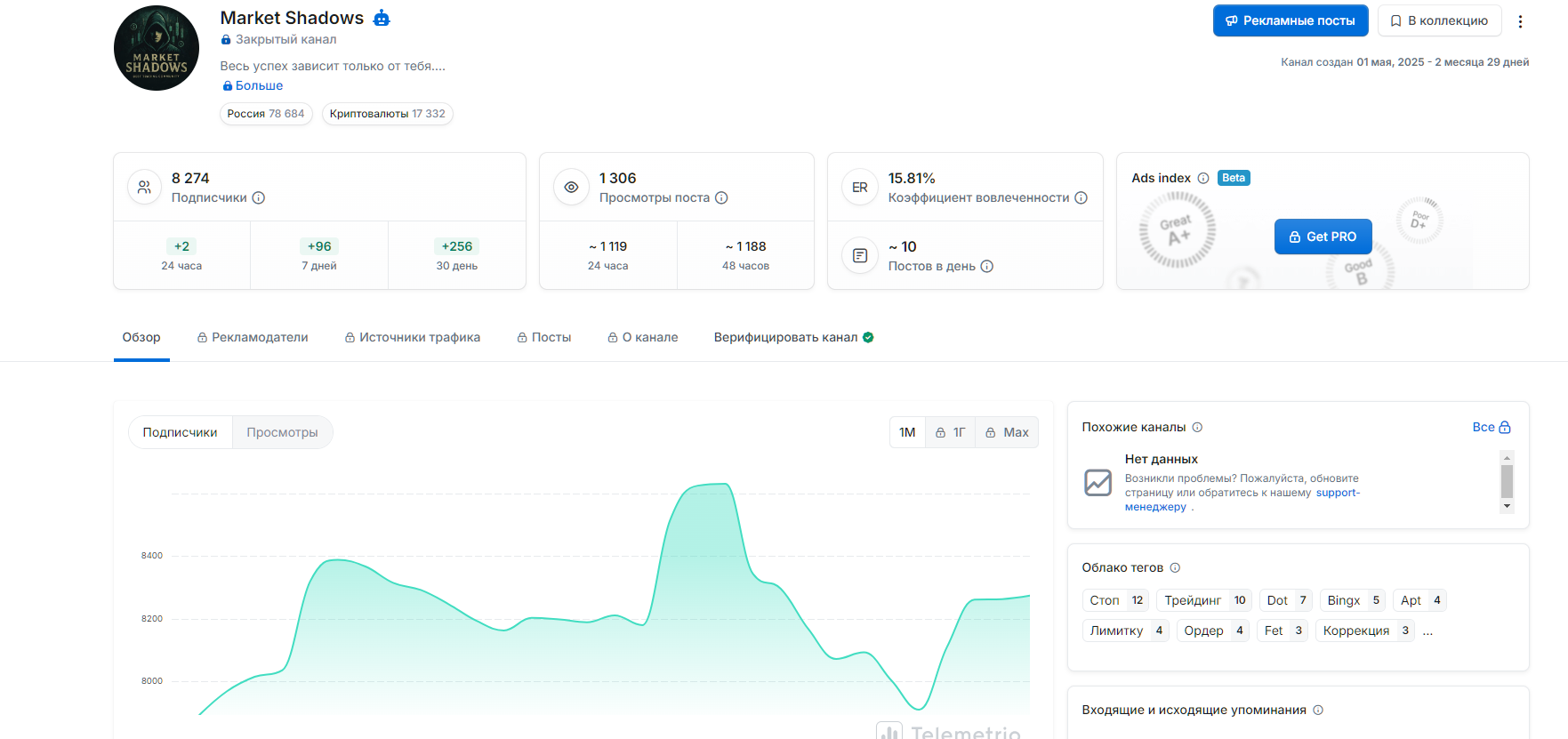Switch chart to Просмотры
Image resolution: width=1568 pixels, height=739 pixels.
(x=282, y=432)
